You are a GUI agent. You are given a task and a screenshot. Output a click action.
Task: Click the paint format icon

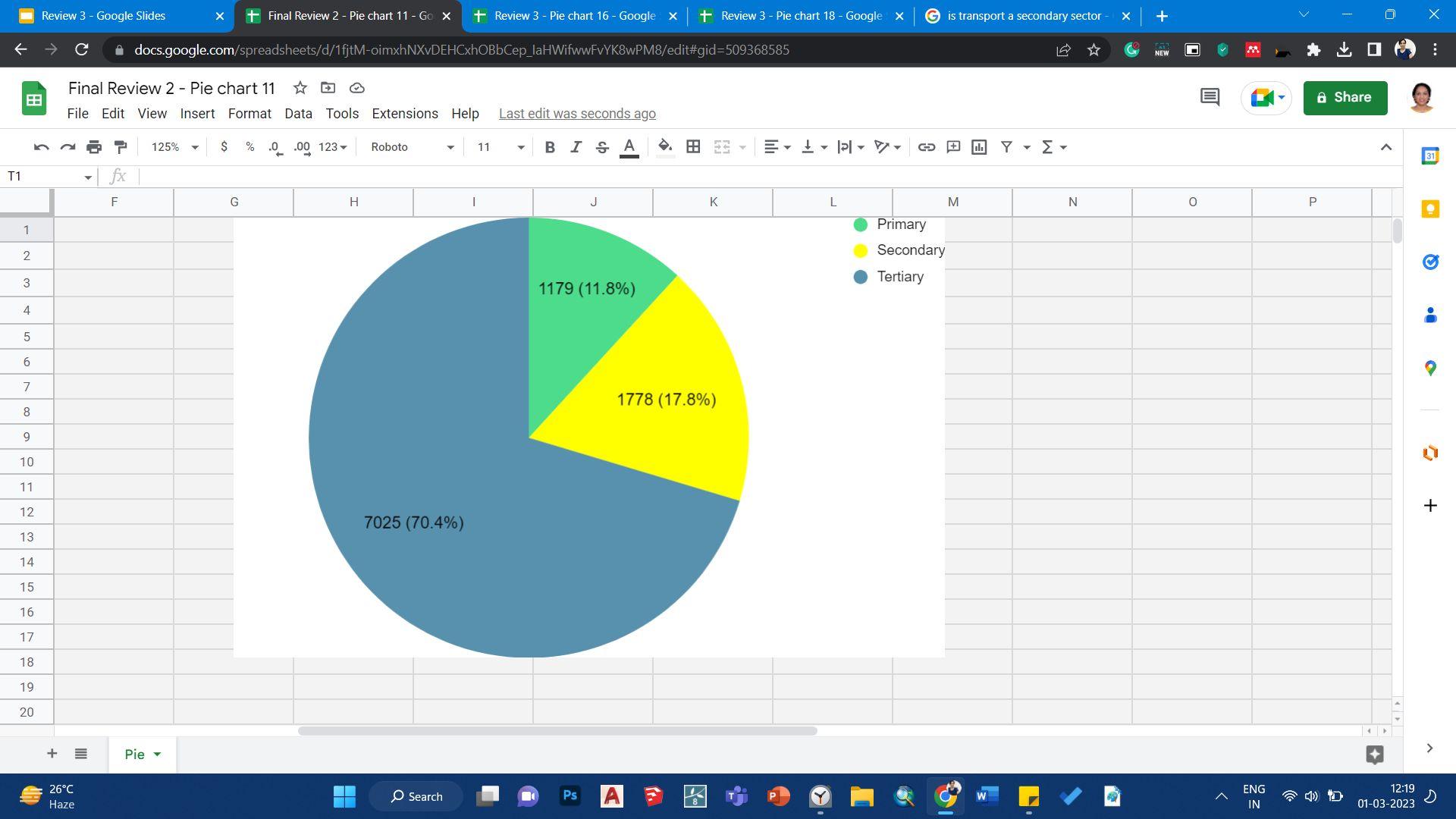point(121,147)
